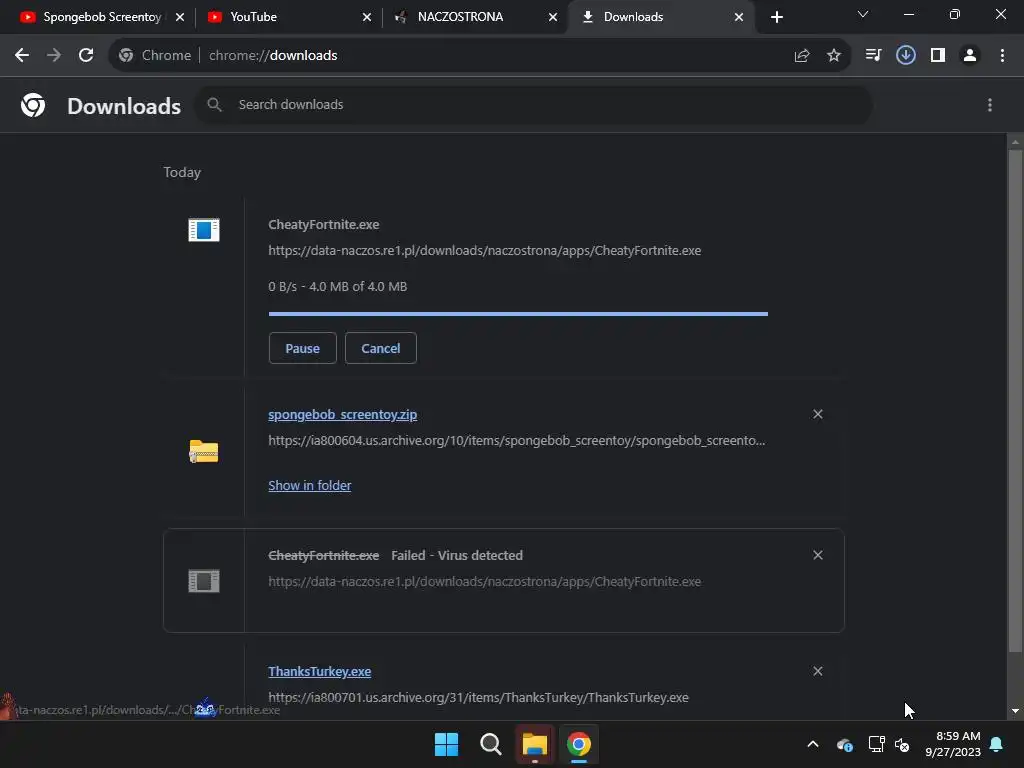Click Show in folder for spongebob_screentoy.zip
The width and height of the screenshot is (1024, 768).
tap(310, 485)
